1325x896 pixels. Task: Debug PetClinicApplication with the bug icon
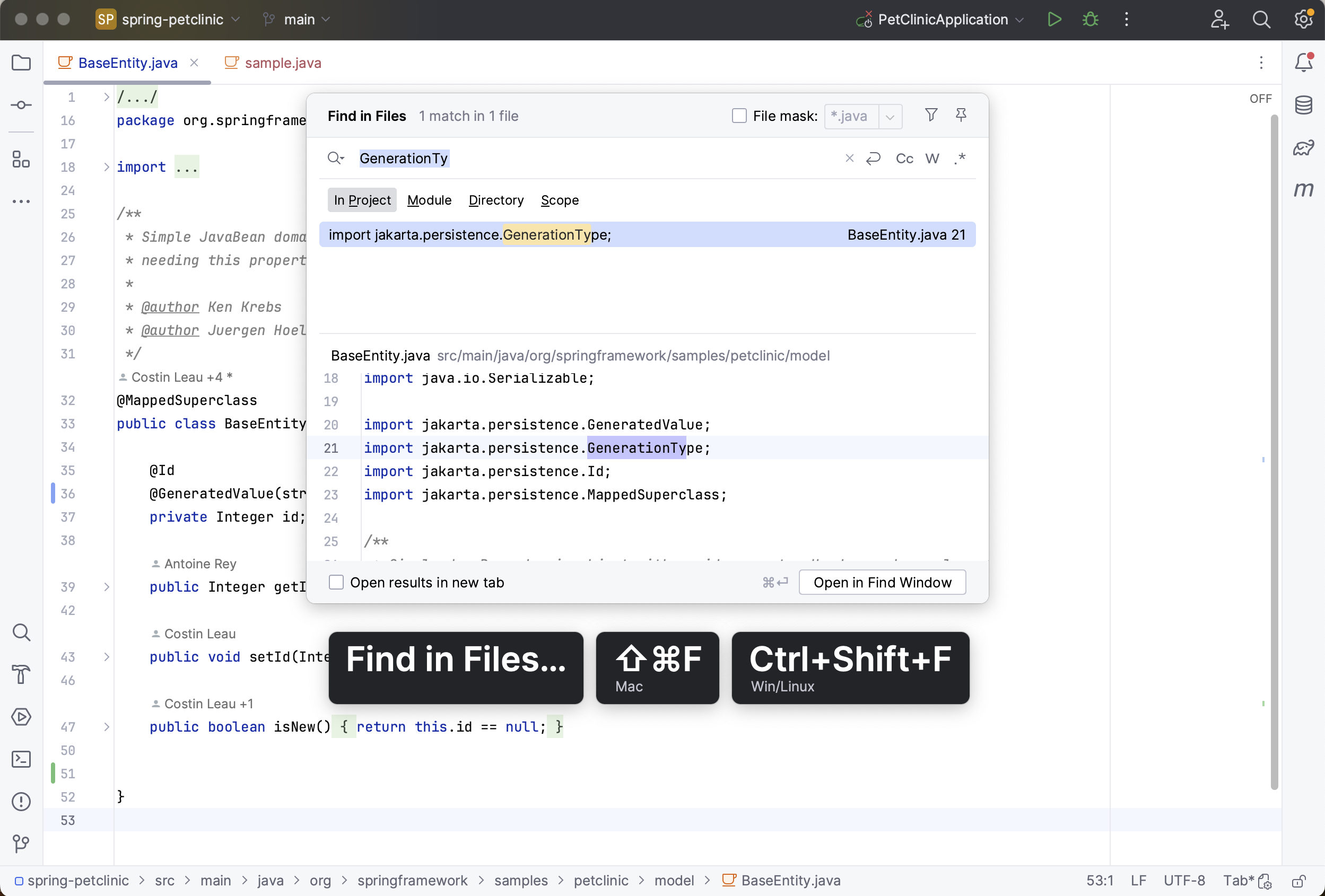(1089, 19)
